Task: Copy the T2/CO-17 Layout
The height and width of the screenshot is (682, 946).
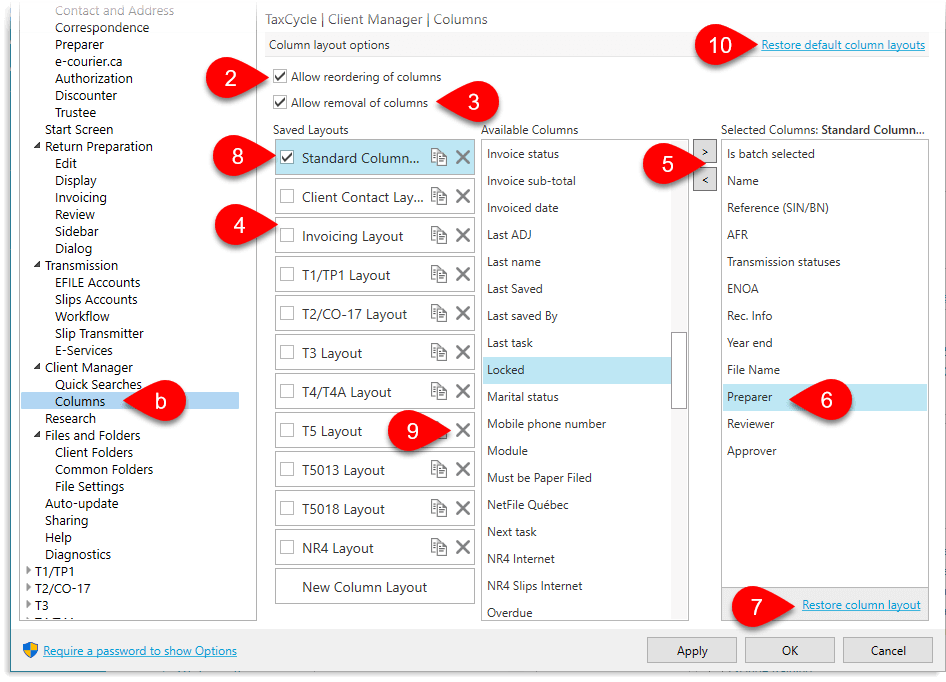Action: (x=439, y=314)
